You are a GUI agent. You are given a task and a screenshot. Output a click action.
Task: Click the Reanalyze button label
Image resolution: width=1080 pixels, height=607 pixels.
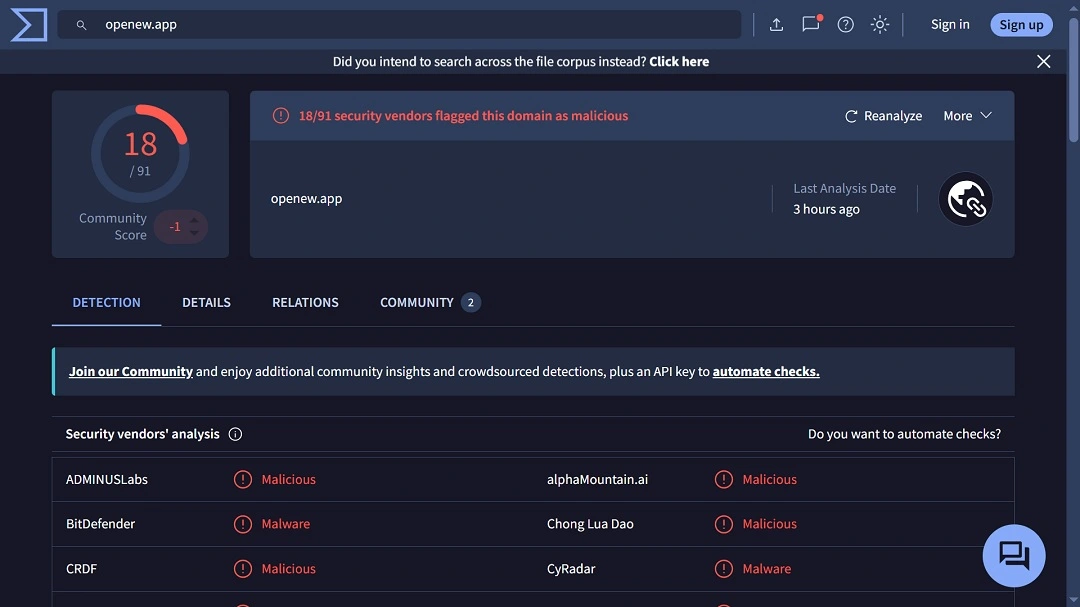893,116
